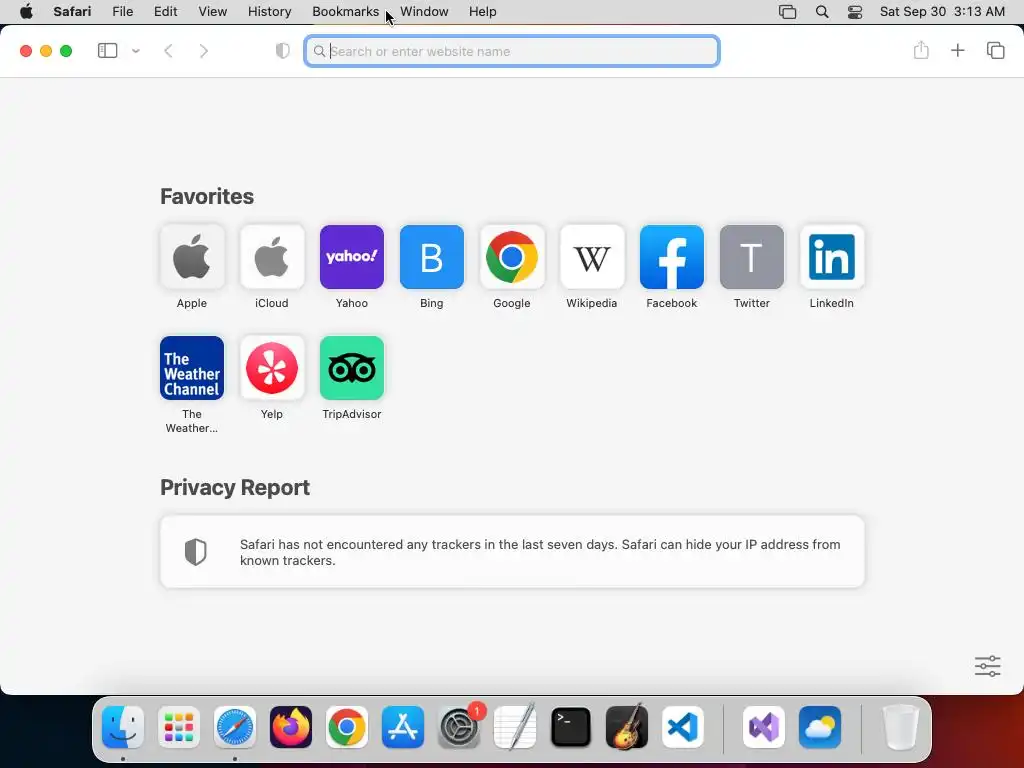Open the iCloud favorite

(x=272, y=257)
